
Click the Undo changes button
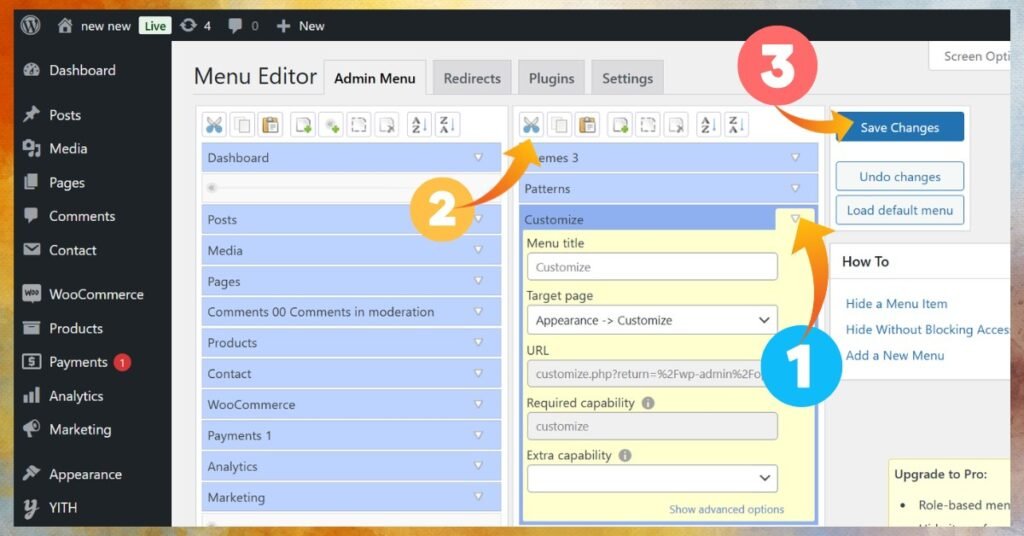(x=899, y=176)
